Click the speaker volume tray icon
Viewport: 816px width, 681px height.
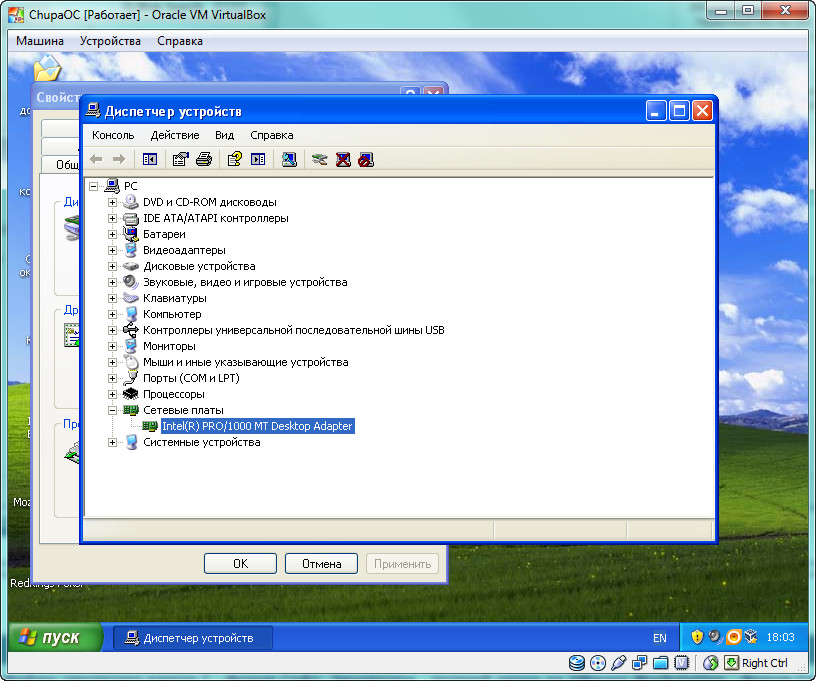[x=716, y=637]
